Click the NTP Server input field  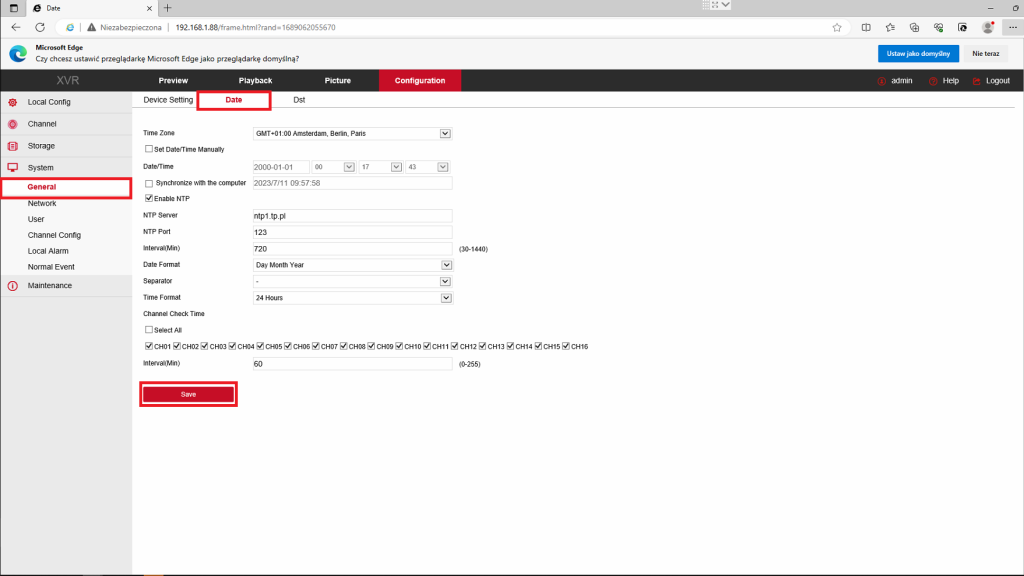click(x=353, y=215)
